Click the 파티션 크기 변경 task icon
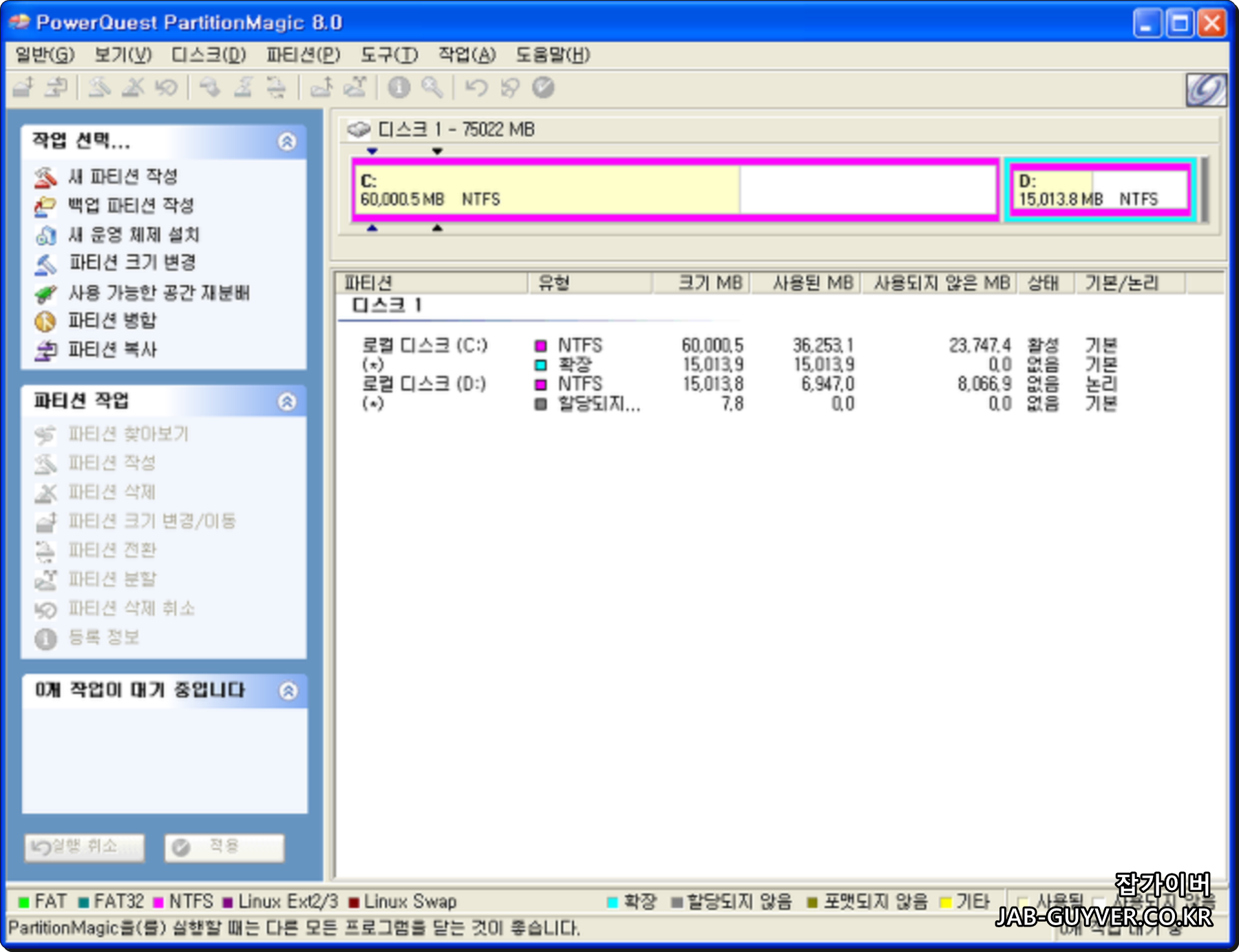 [x=45, y=264]
